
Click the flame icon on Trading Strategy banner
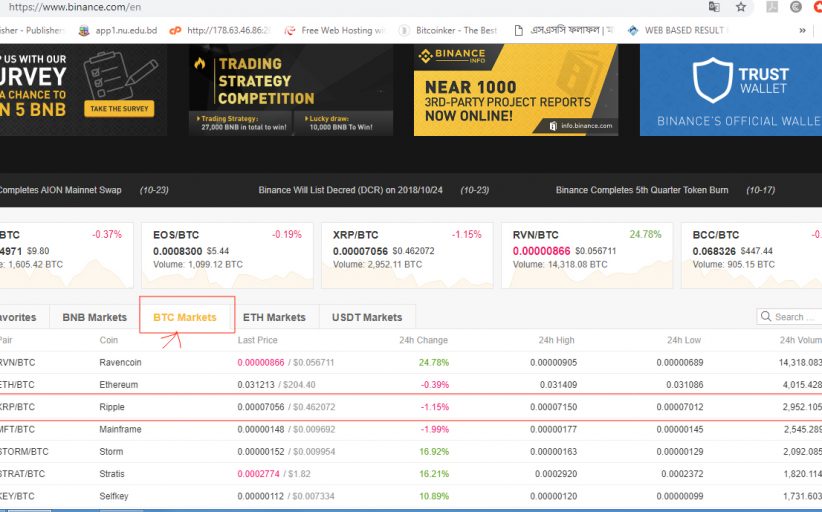click(201, 65)
